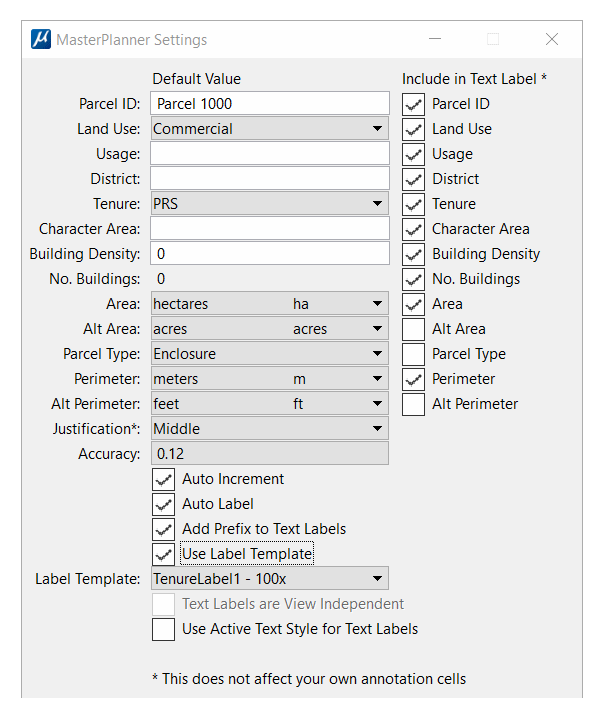Click the 'Justification*:' field label
This screenshot has width=601, height=719.
tap(96, 429)
